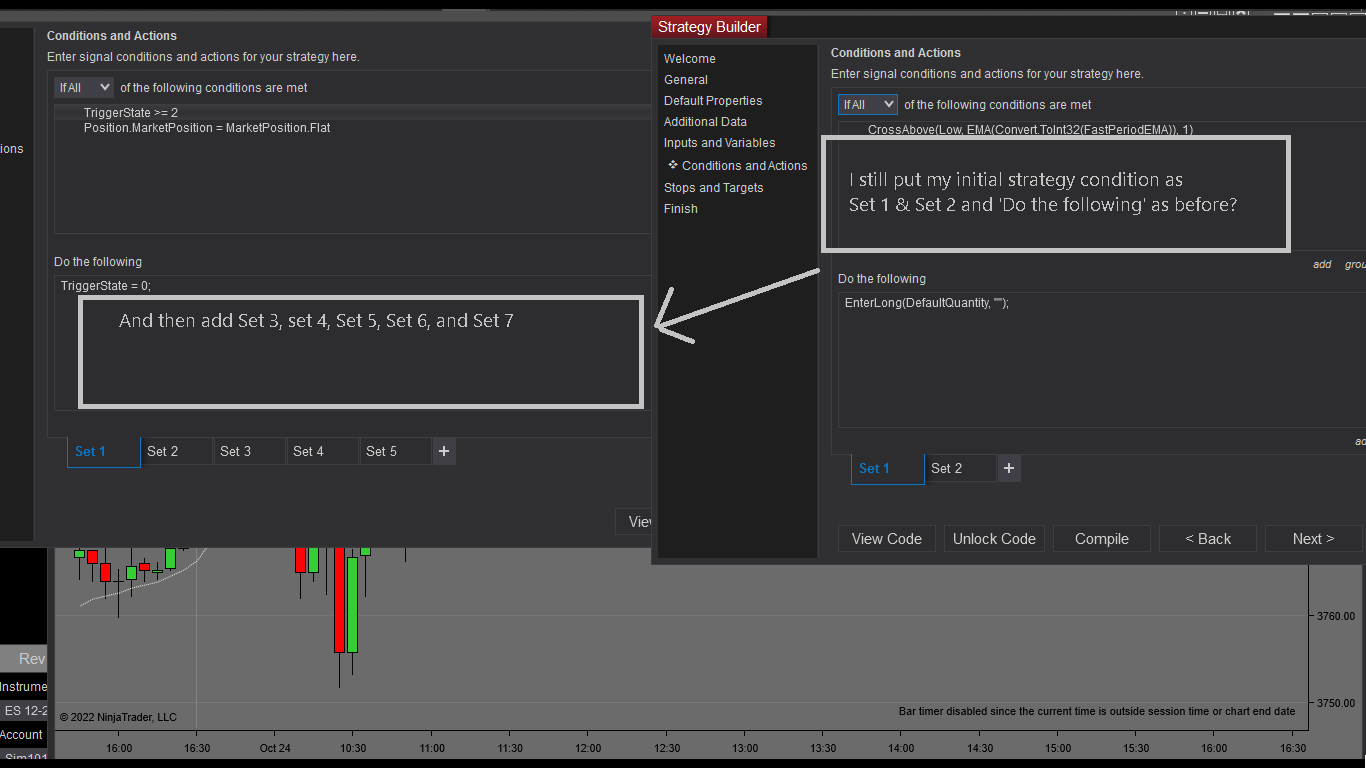This screenshot has width=1366, height=768.
Task: Click the Strategy Builder window title
Action: pos(710,27)
